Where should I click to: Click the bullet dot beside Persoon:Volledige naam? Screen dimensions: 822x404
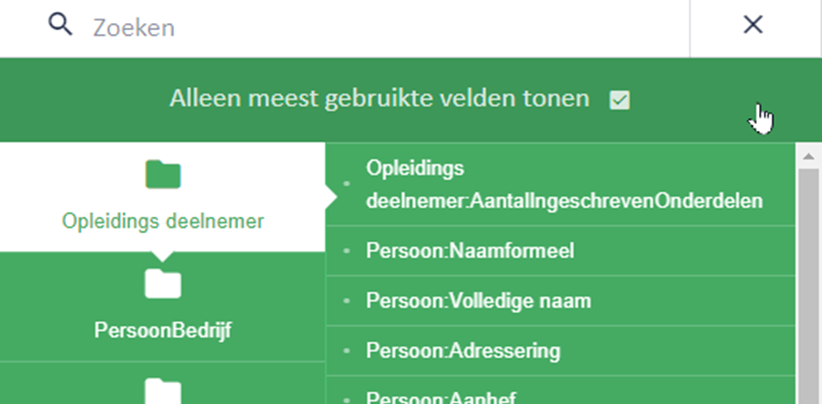click(346, 301)
